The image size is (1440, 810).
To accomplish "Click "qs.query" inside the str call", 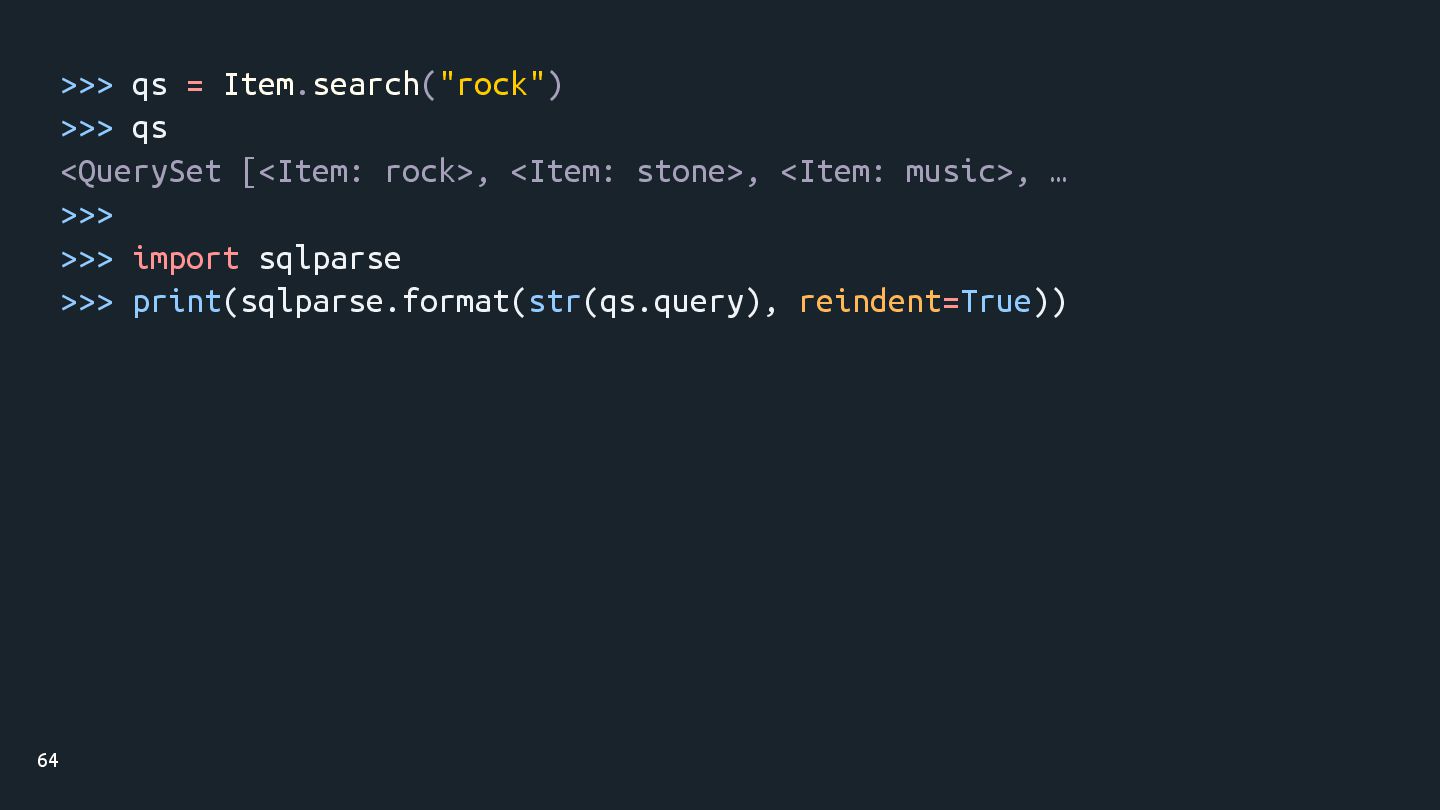I will point(672,303).
